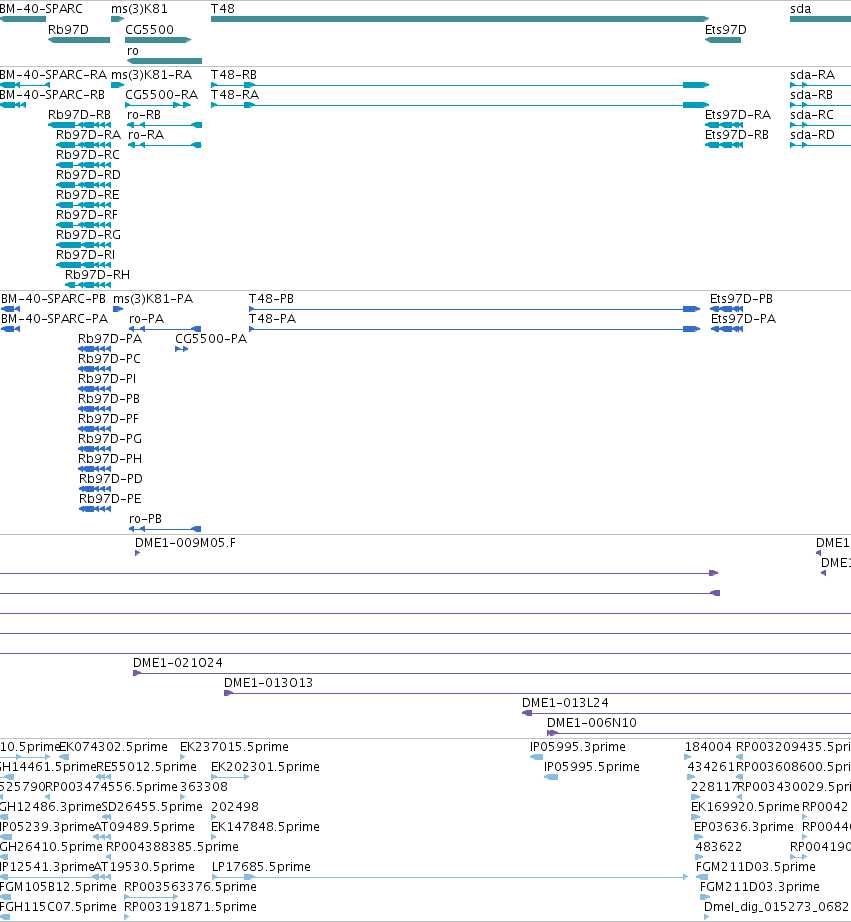Select the DME1-021O24 BAC clone
Viewport: 851px width, 922px height.
pyautogui.click(x=178, y=663)
